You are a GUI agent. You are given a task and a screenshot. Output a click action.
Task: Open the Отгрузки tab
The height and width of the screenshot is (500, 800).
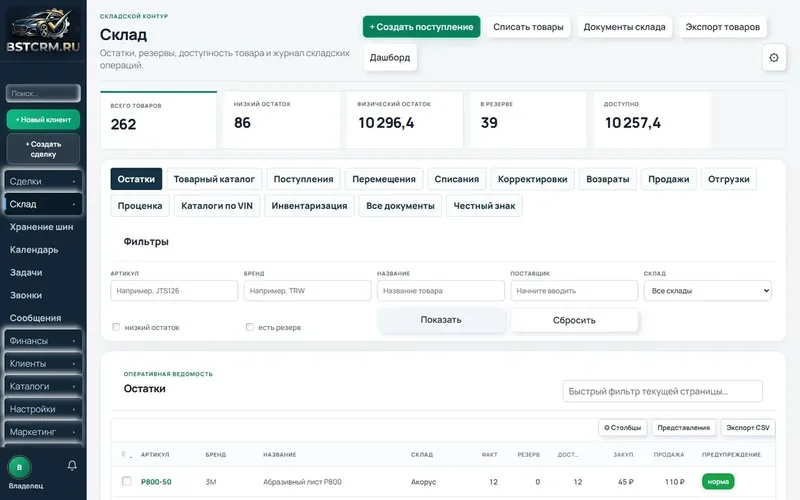click(x=729, y=179)
